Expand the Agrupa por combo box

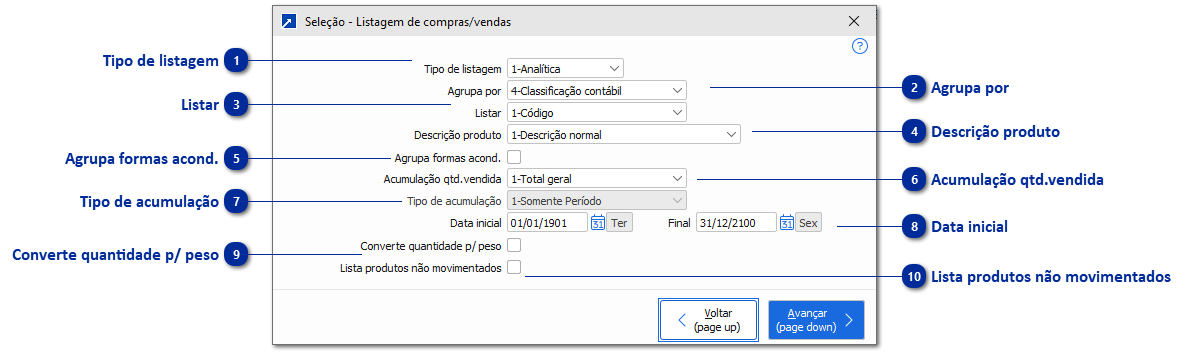coord(597,91)
